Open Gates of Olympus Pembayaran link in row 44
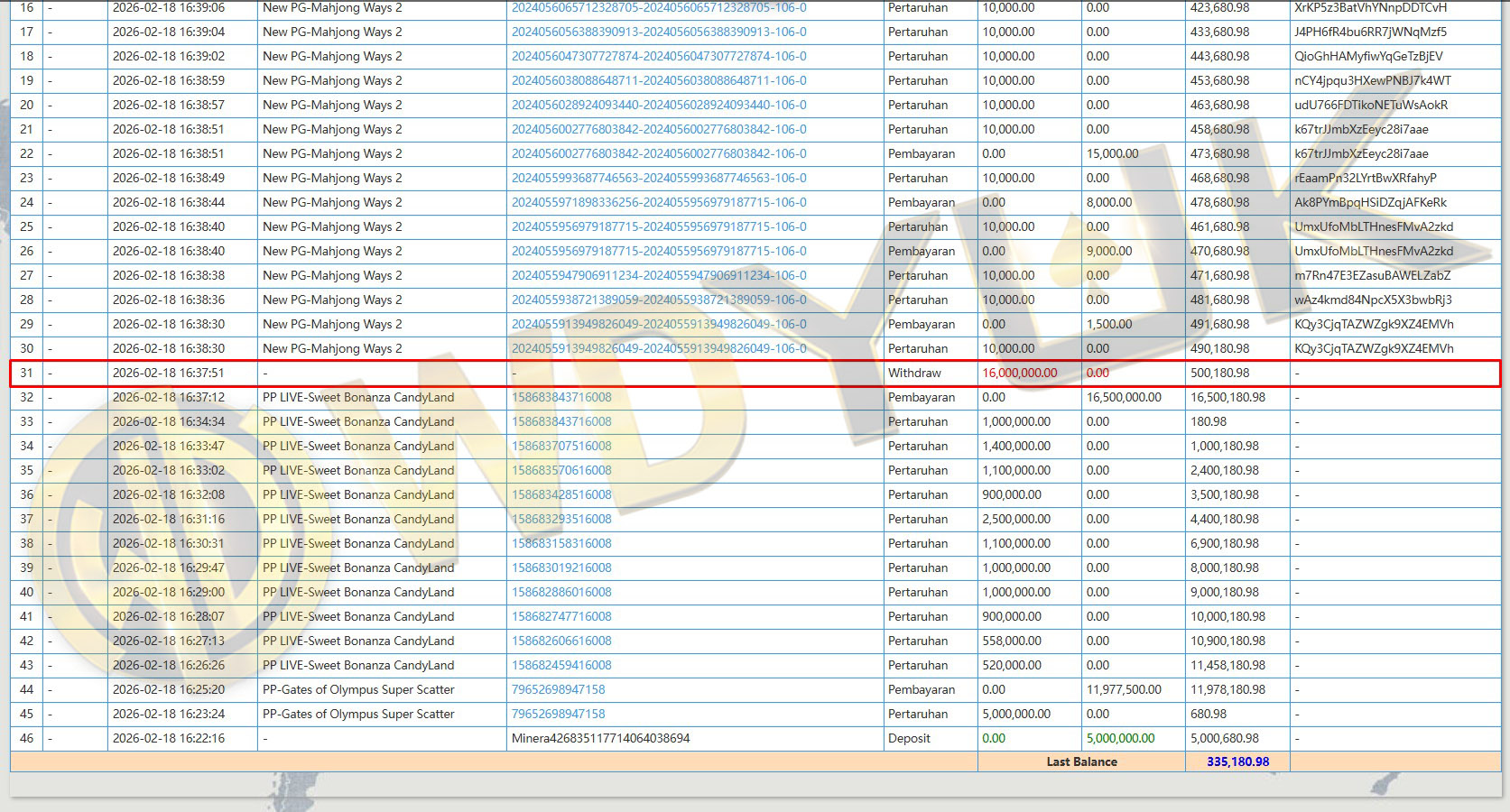The height and width of the screenshot is (812, 1510). pos(558,689)
